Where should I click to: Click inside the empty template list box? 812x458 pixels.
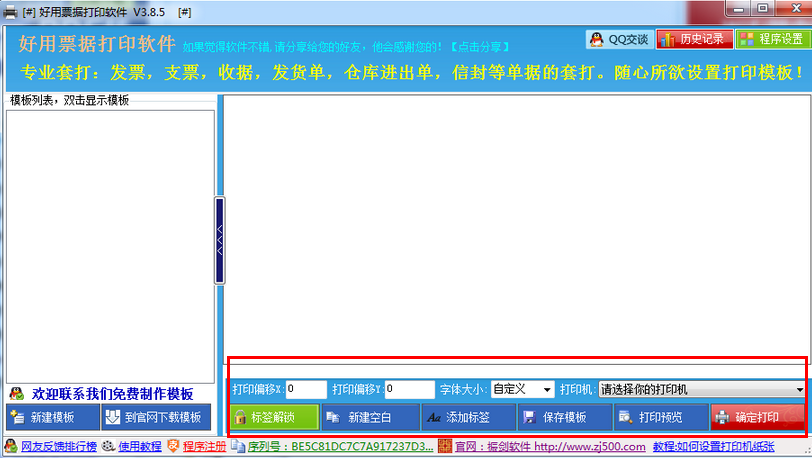110,247
